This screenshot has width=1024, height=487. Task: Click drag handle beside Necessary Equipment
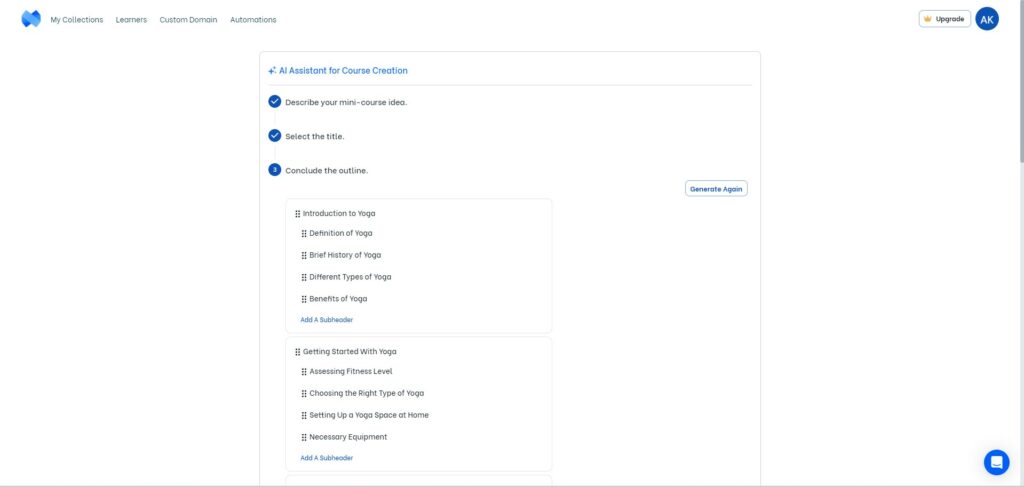coord(304,437)
